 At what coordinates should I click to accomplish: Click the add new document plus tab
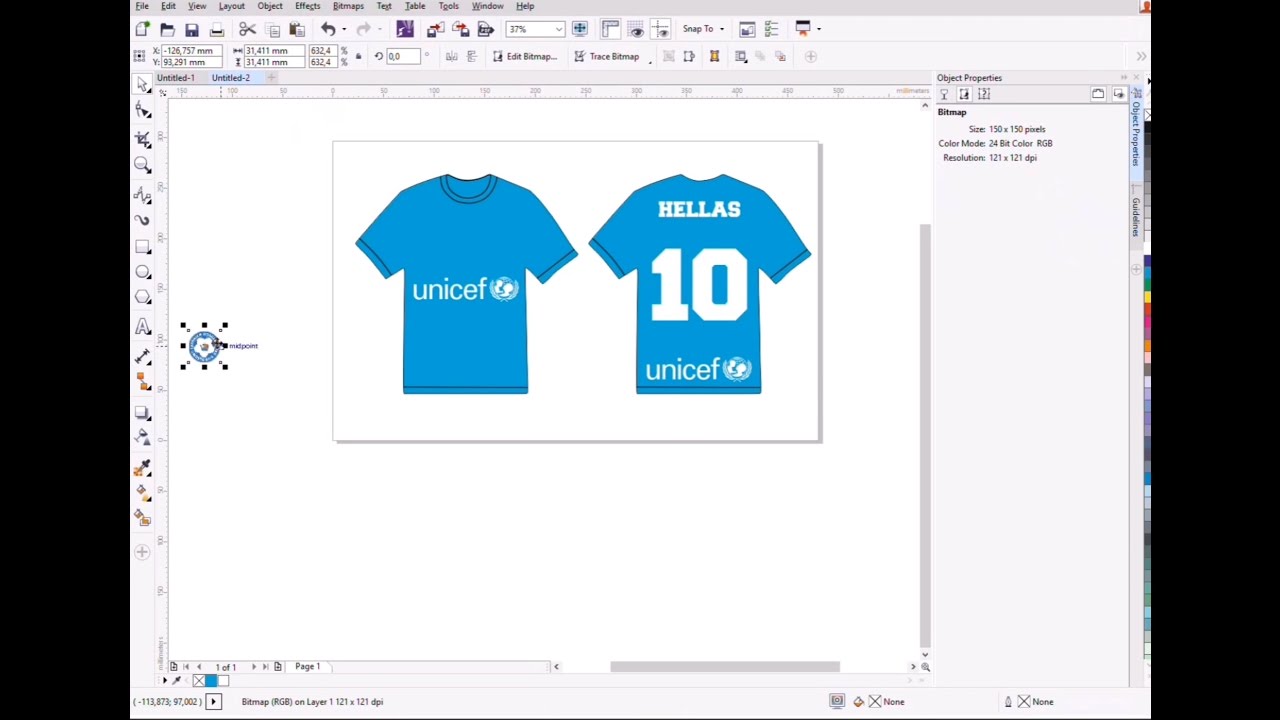(271, 78)
